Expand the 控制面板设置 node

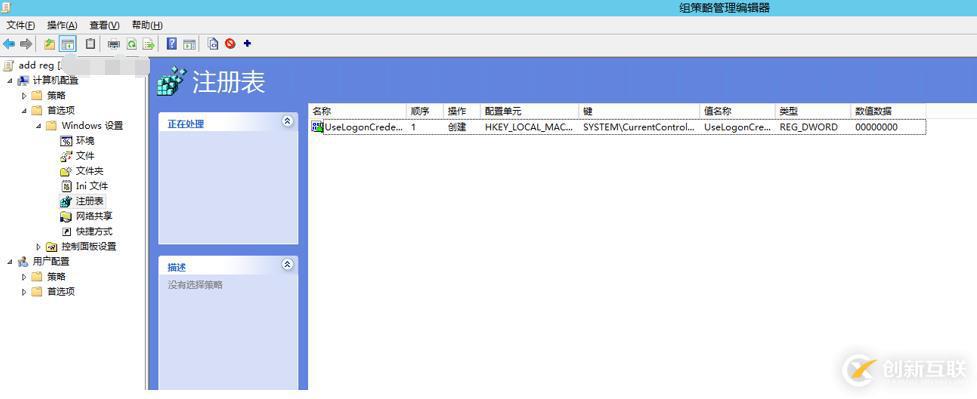pyautogui.click(x=39, y=246)
